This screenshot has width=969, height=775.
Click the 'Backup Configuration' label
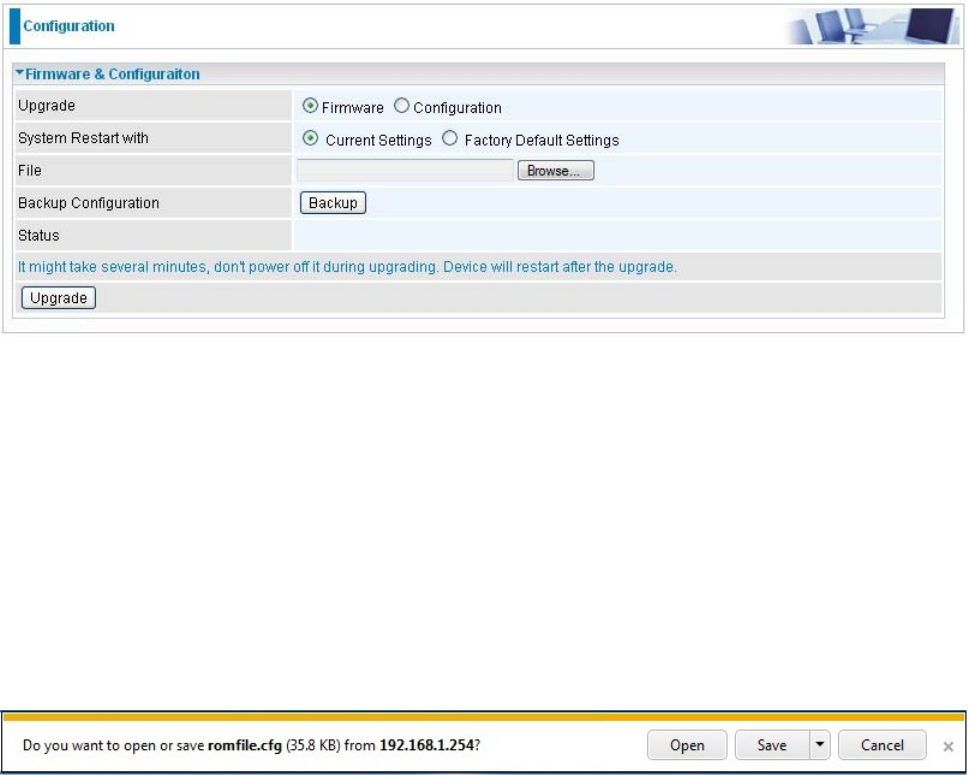pyautogui.click(x=88, y=203)
